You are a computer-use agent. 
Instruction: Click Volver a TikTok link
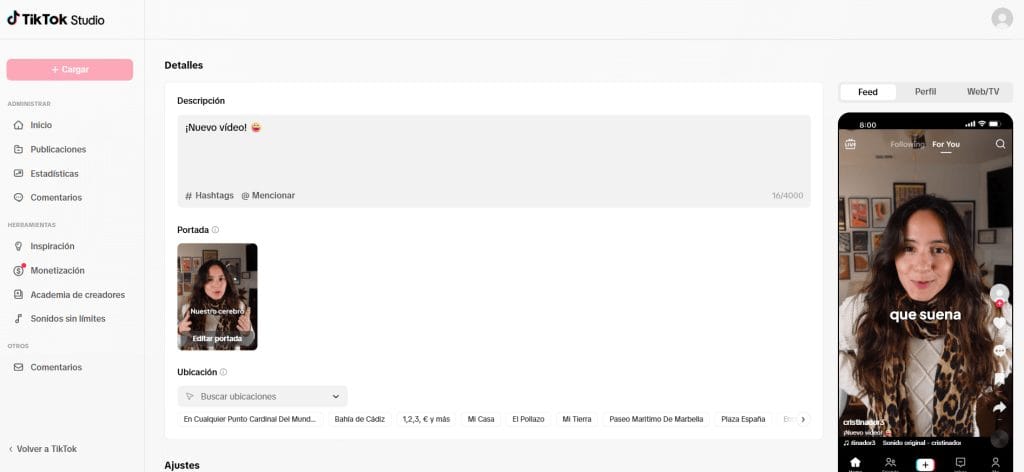[x=46, y=449]
